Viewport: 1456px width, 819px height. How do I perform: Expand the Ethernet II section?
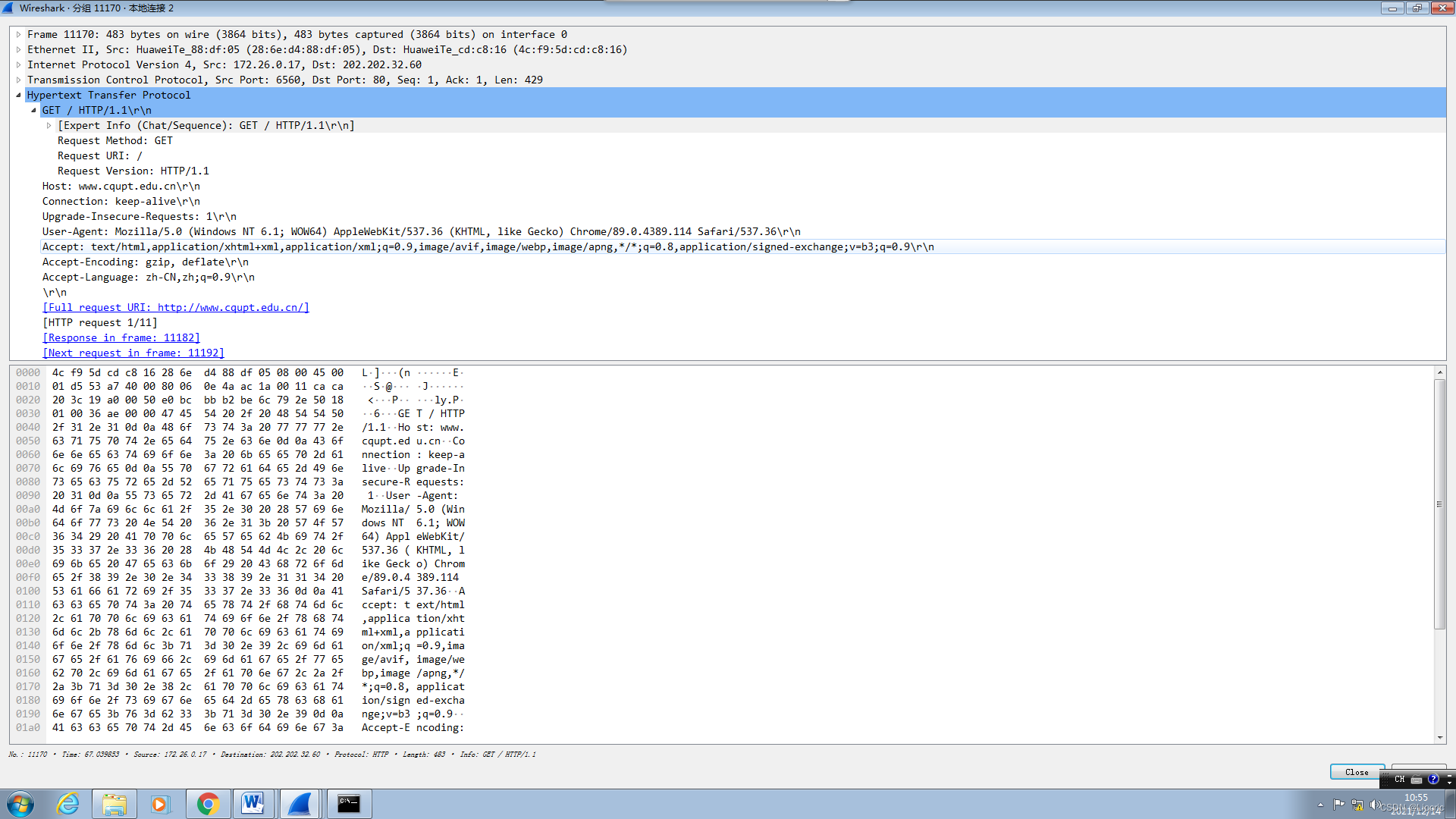pos(19,50)
